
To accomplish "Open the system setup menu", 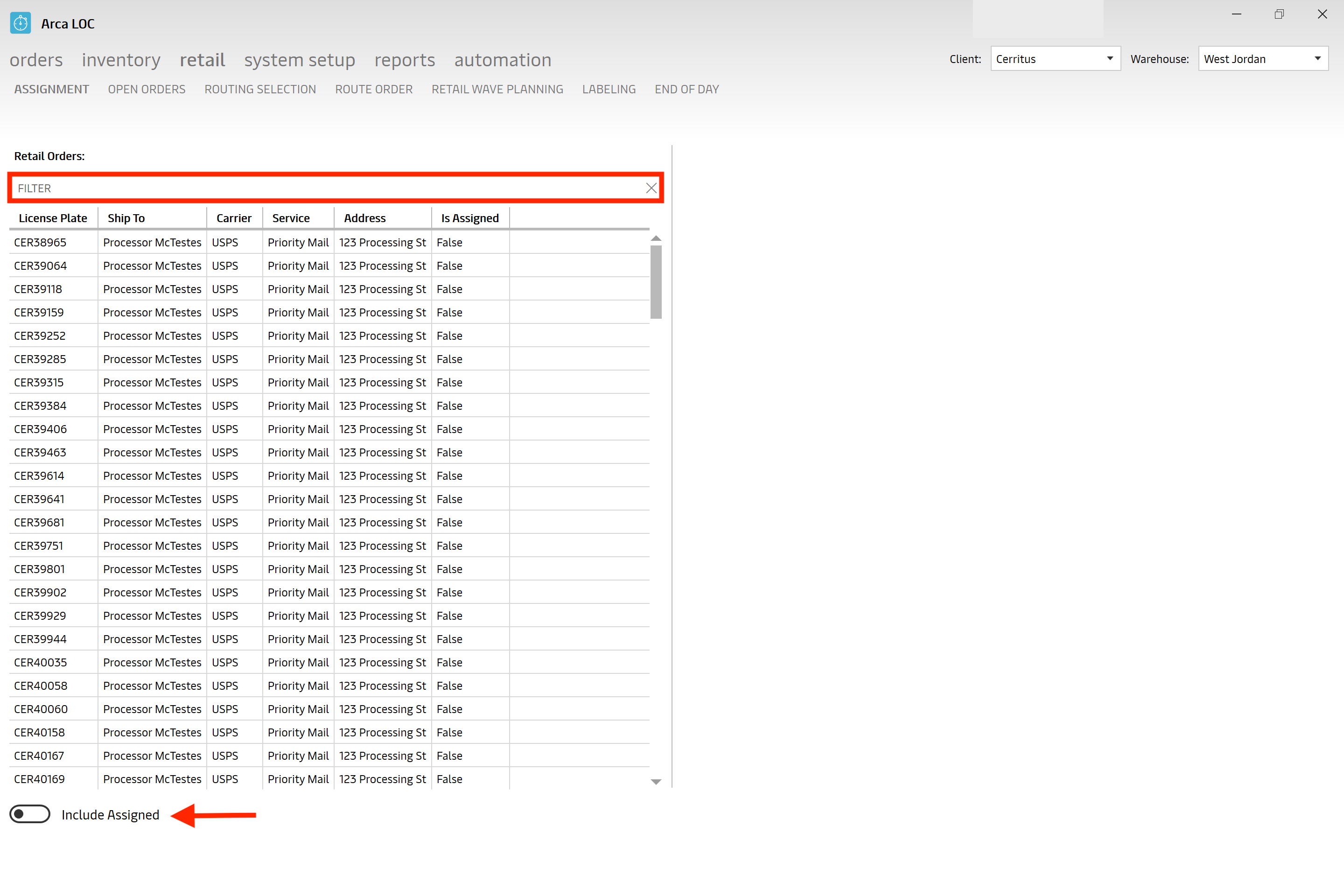I will [x=300, y=59].
